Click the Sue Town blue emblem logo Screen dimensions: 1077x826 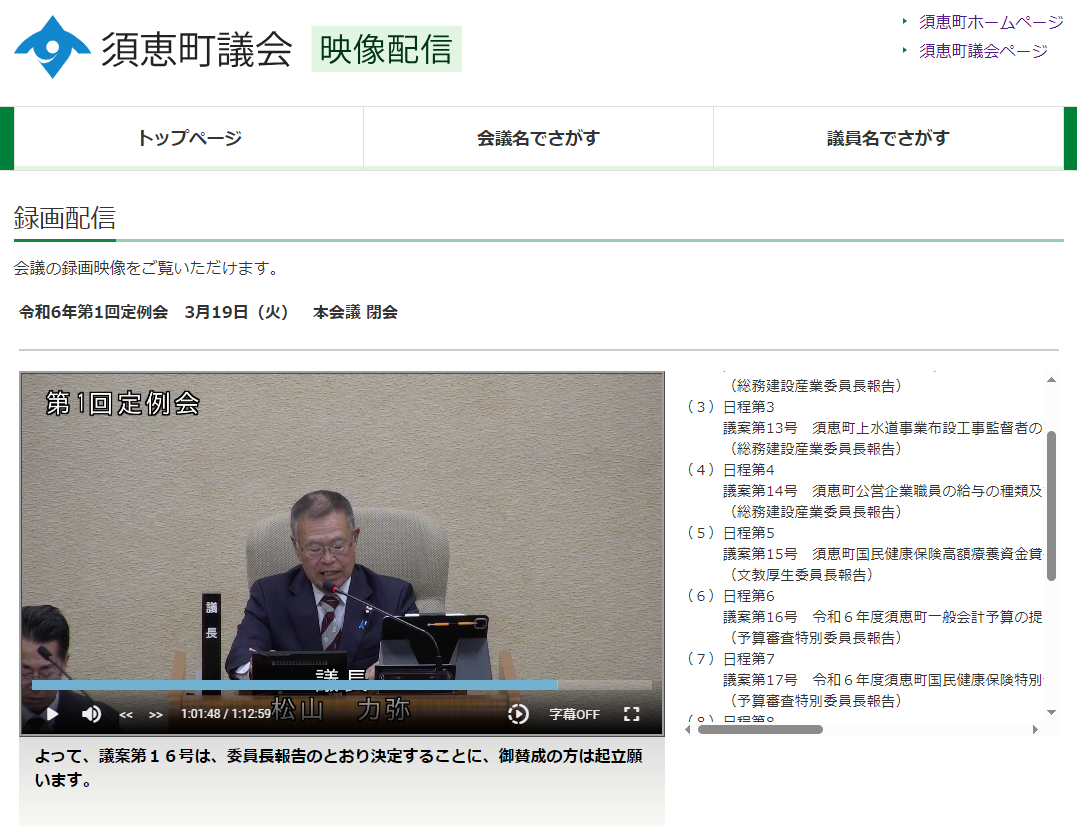point(52,47)
